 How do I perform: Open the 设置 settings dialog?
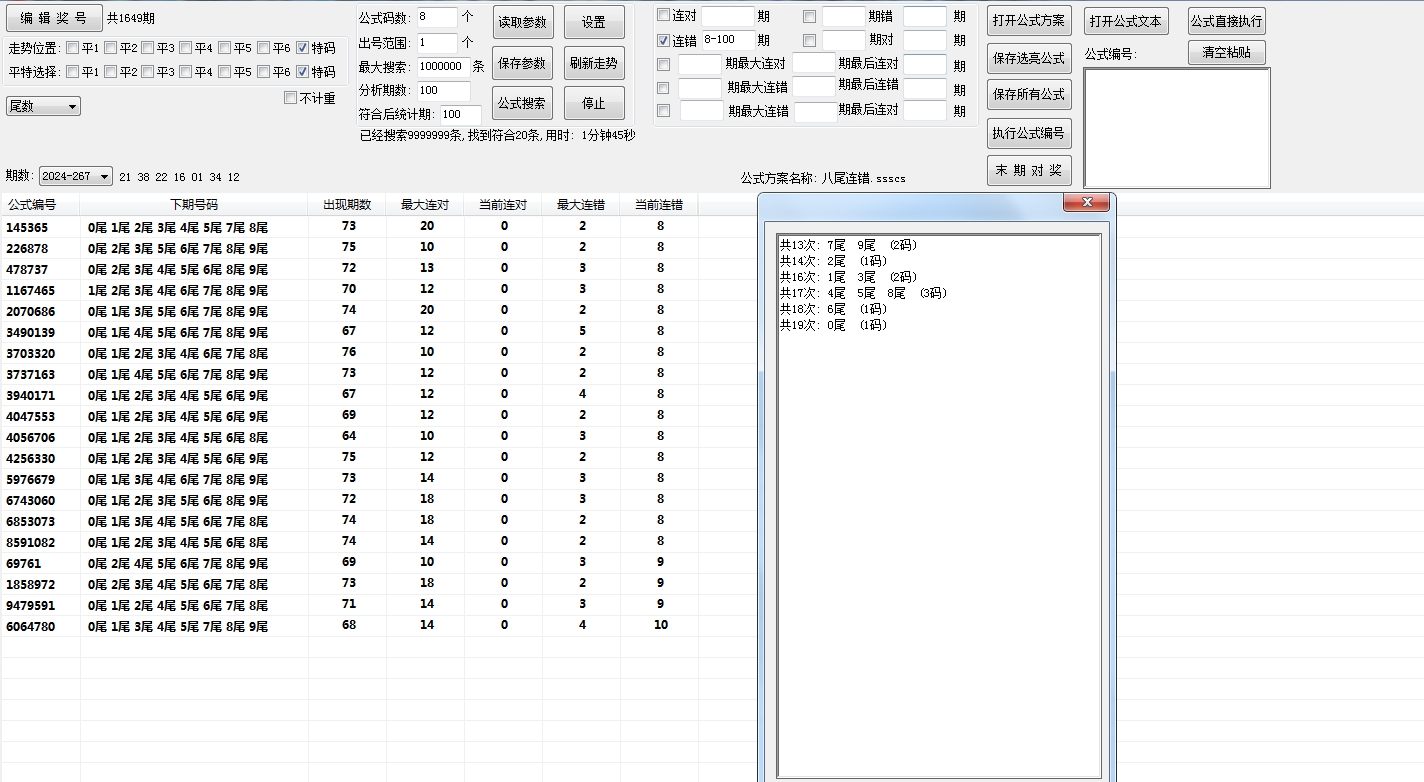click(594, 22)
